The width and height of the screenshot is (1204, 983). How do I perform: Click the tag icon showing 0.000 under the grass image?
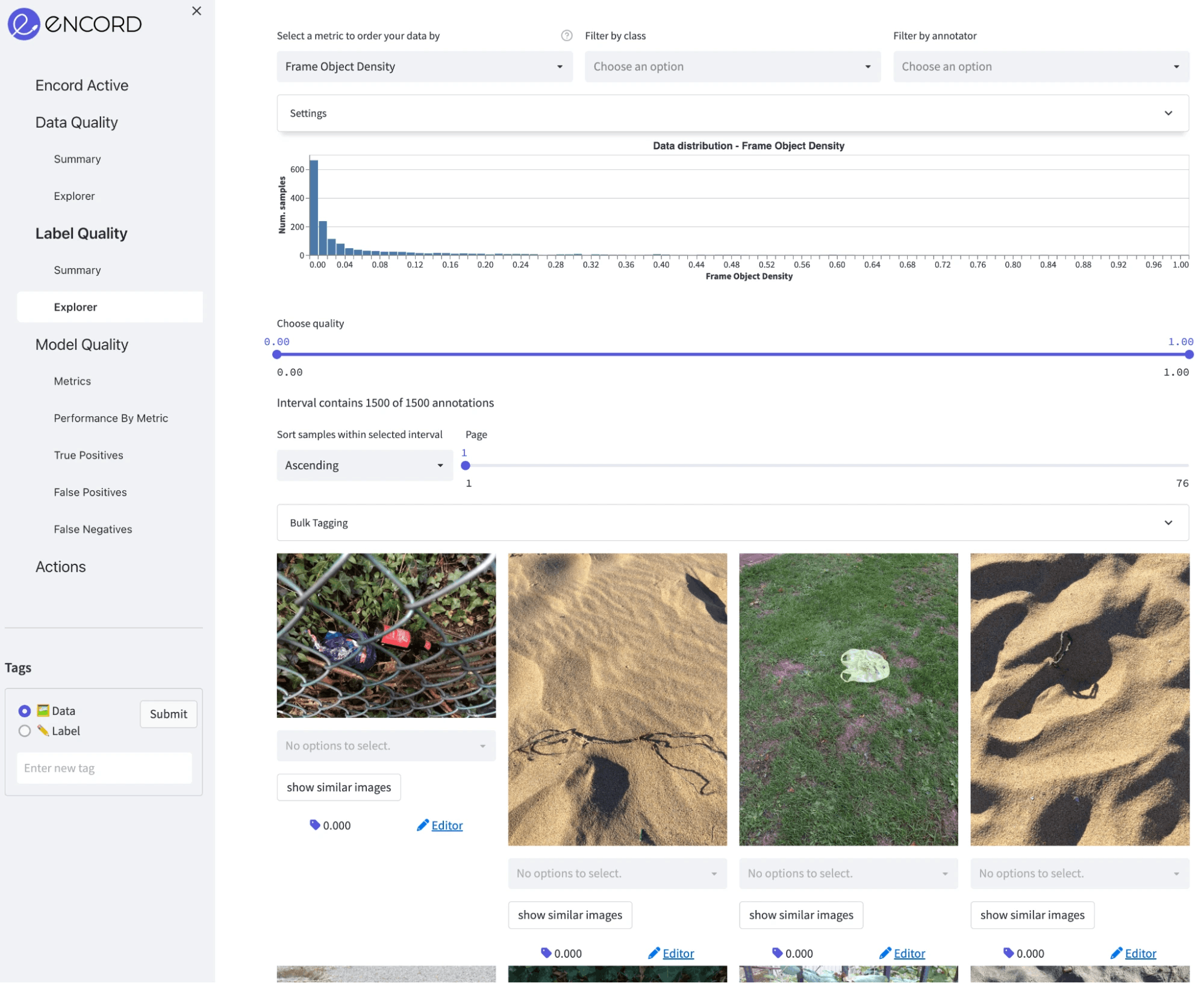776,953
